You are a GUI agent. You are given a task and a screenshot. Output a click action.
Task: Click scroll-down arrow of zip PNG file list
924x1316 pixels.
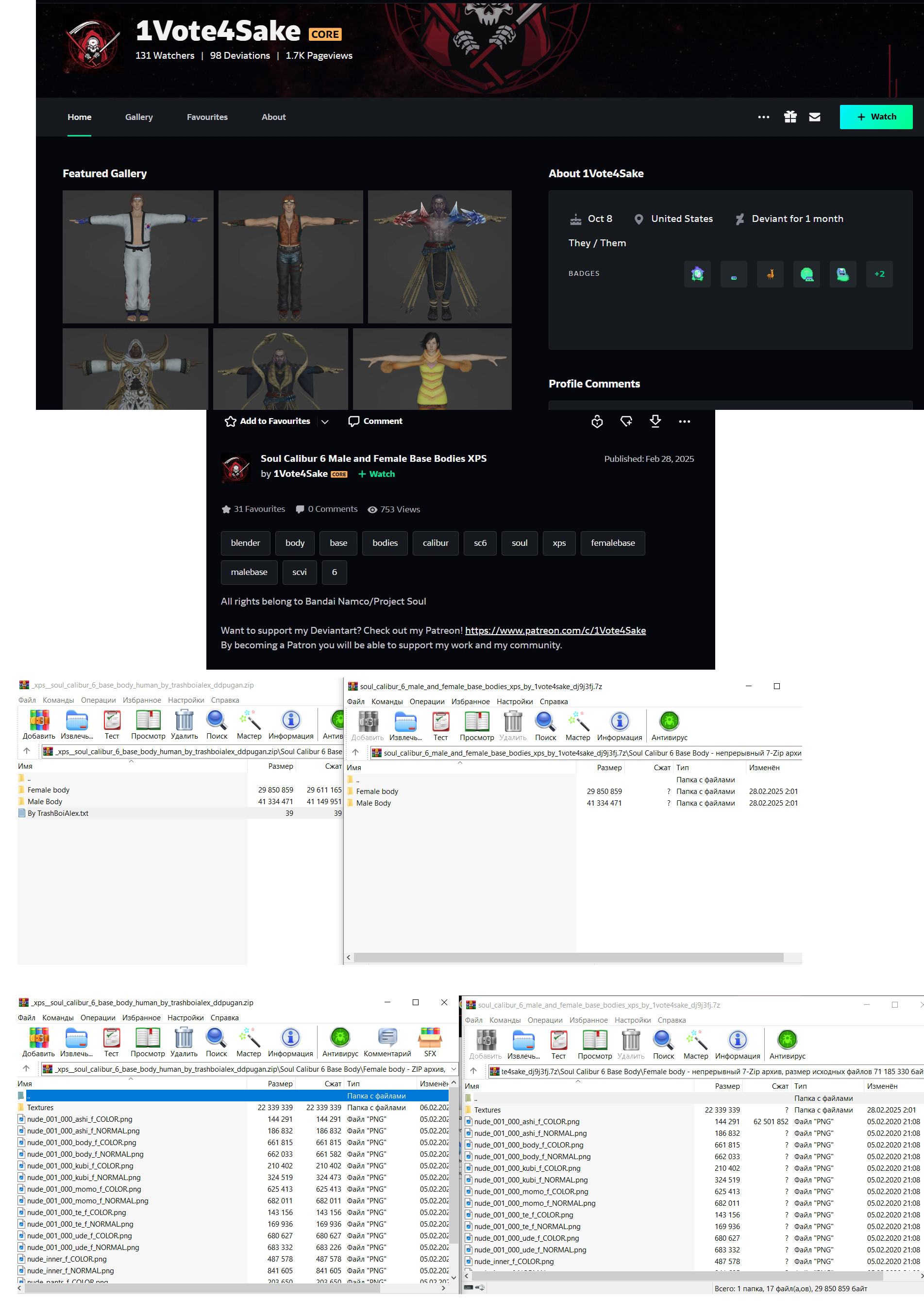[454, 1278]
